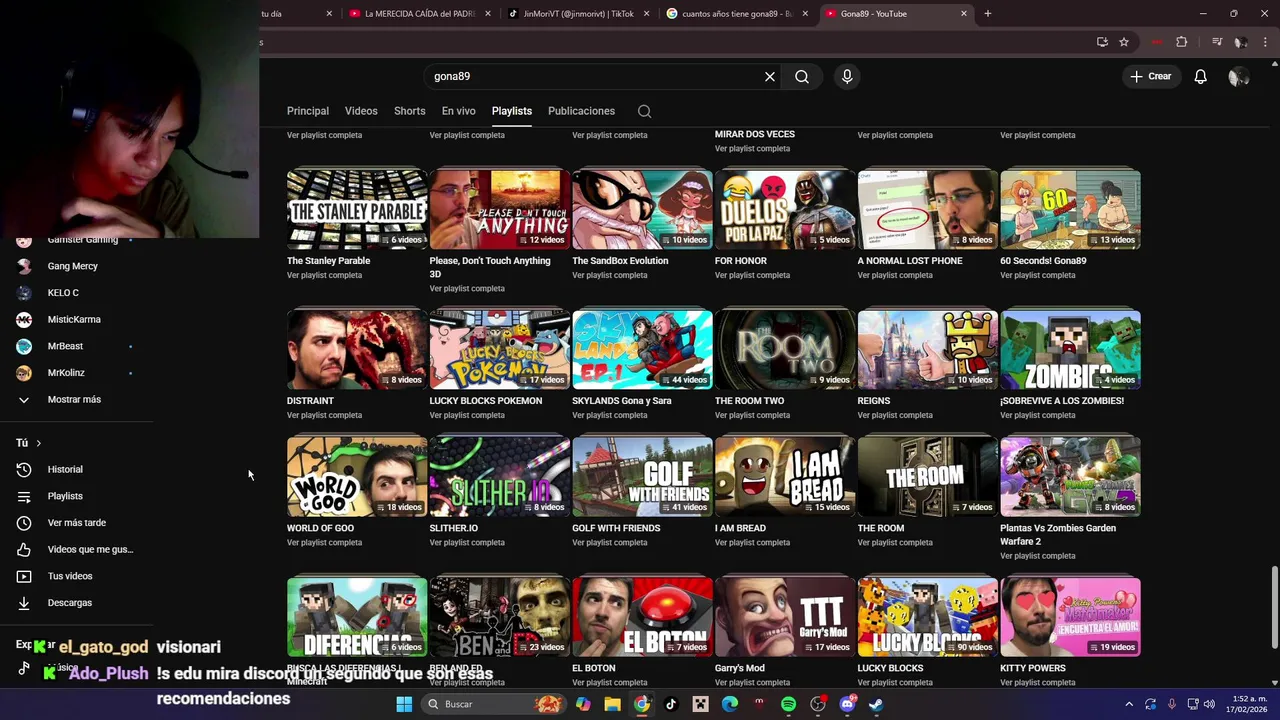Click the search magnifier button
Viewport: 1280px width, 720px height.
[802, 76]
